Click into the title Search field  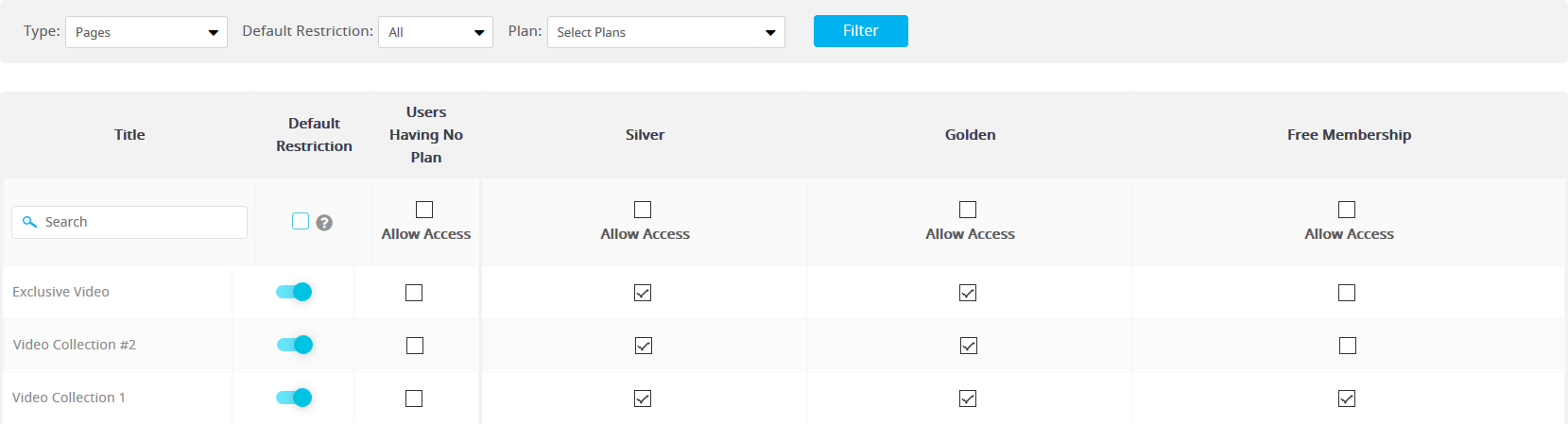point(129,222)
